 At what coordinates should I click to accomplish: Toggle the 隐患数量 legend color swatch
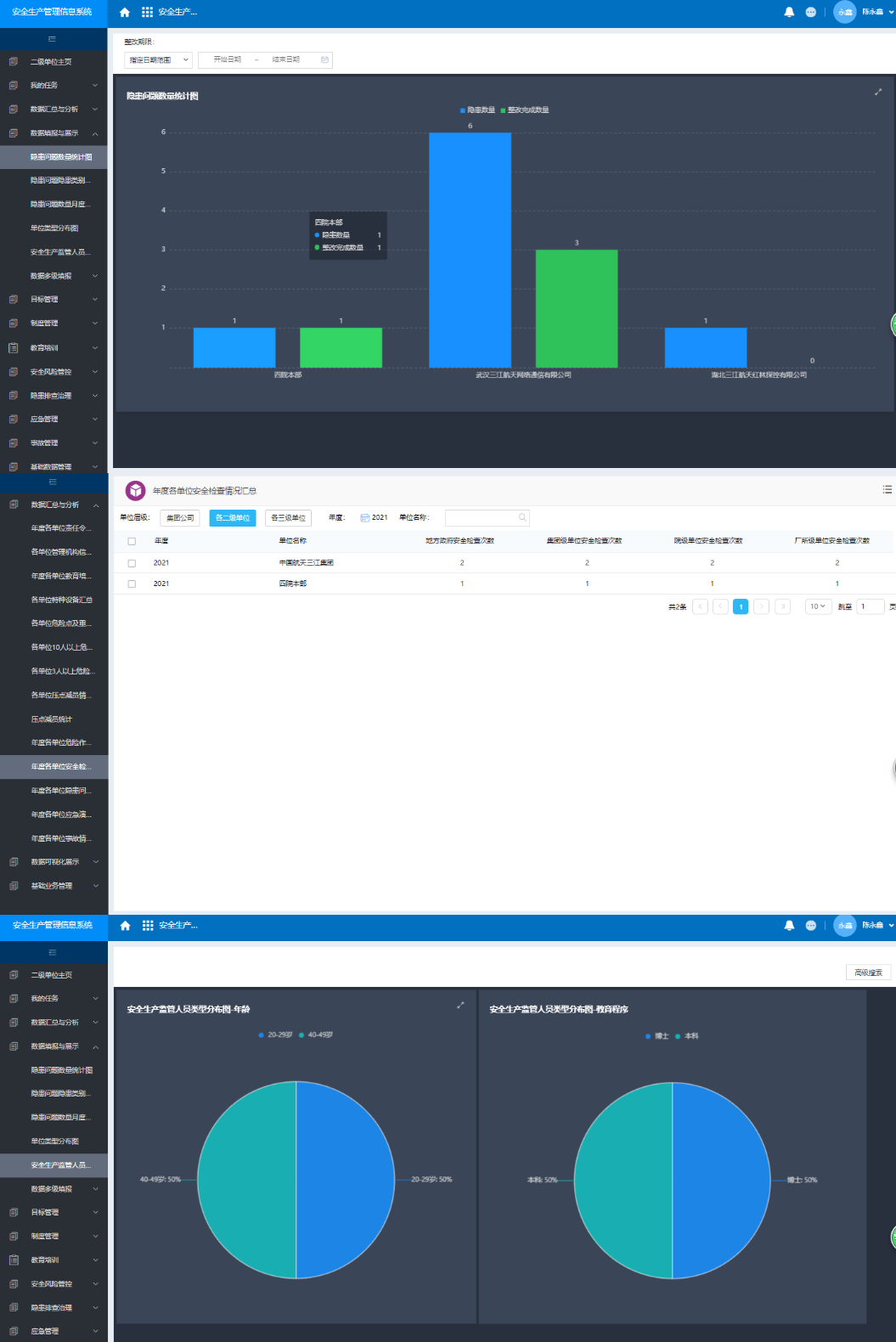pyautogui.click(x=463, y=110)
